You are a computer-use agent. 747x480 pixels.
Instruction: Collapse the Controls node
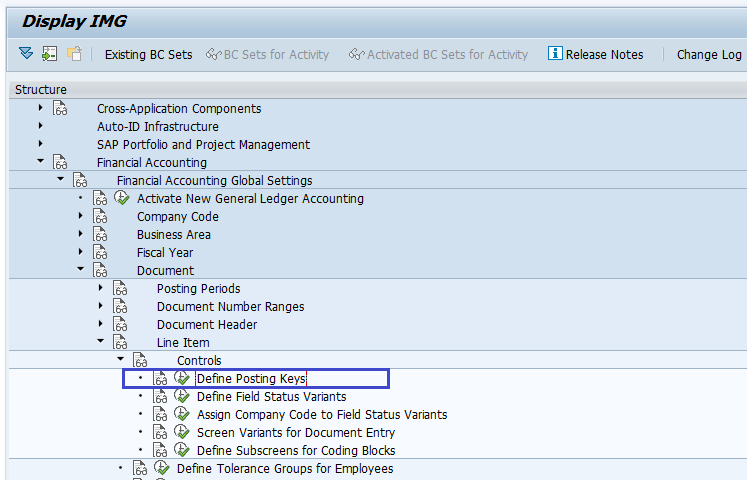[121, 360]
